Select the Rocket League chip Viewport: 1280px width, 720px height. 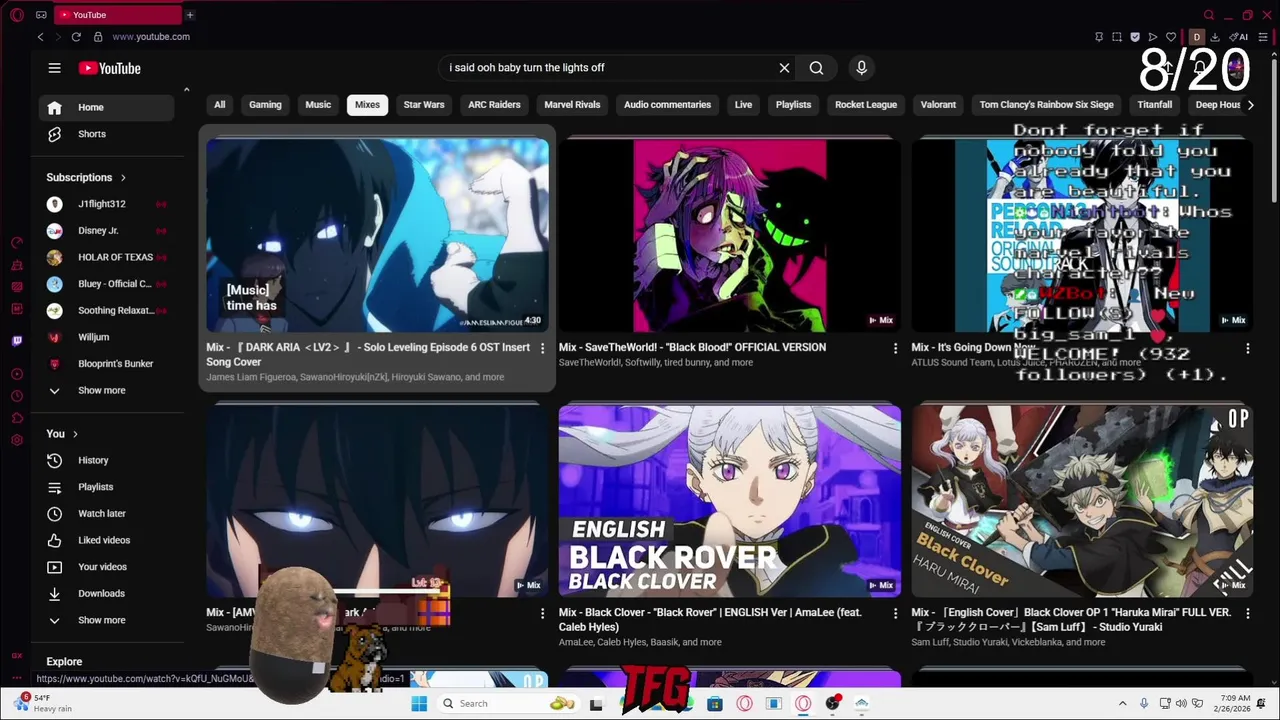866,104
